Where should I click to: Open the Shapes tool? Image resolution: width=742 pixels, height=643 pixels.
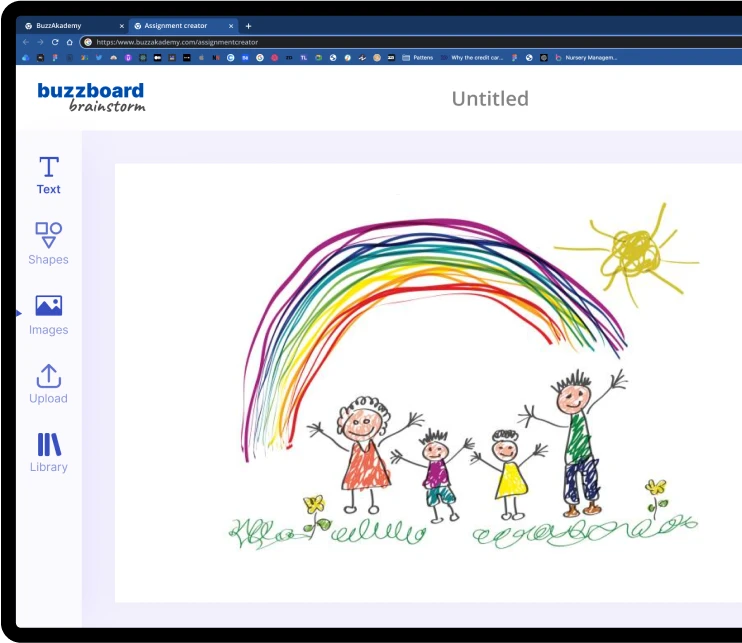click(48, 244)
